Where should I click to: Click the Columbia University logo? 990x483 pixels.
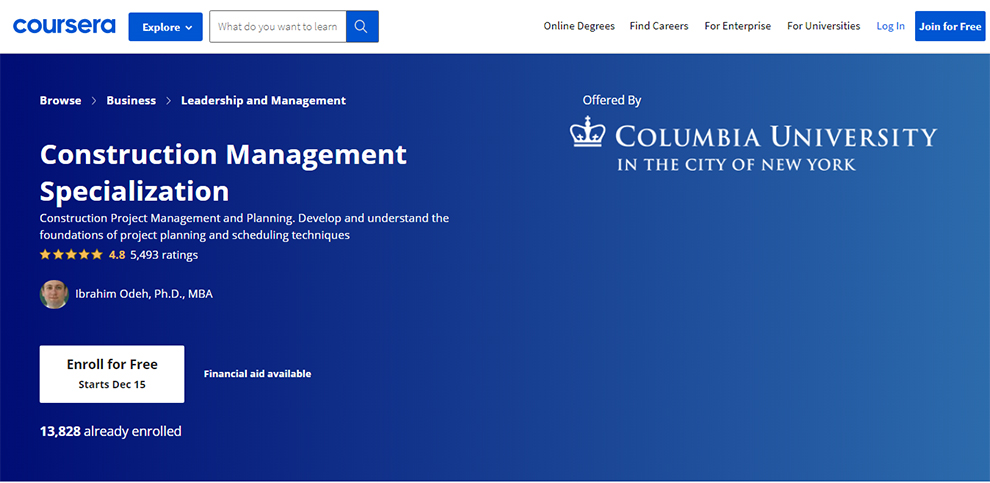click(753, 143)
